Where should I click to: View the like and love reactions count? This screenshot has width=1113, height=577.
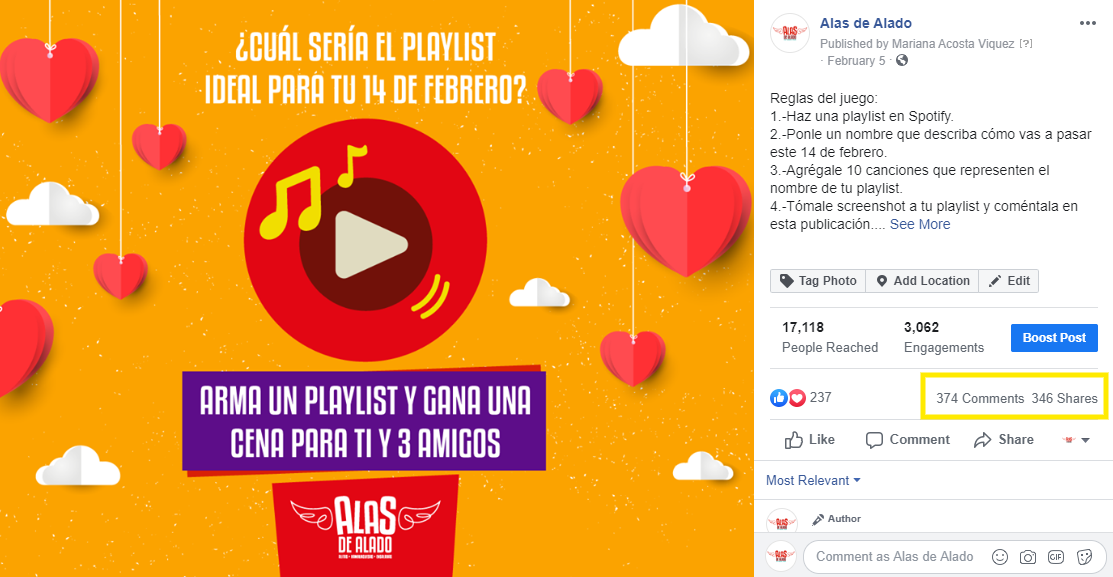pos(801,397)
